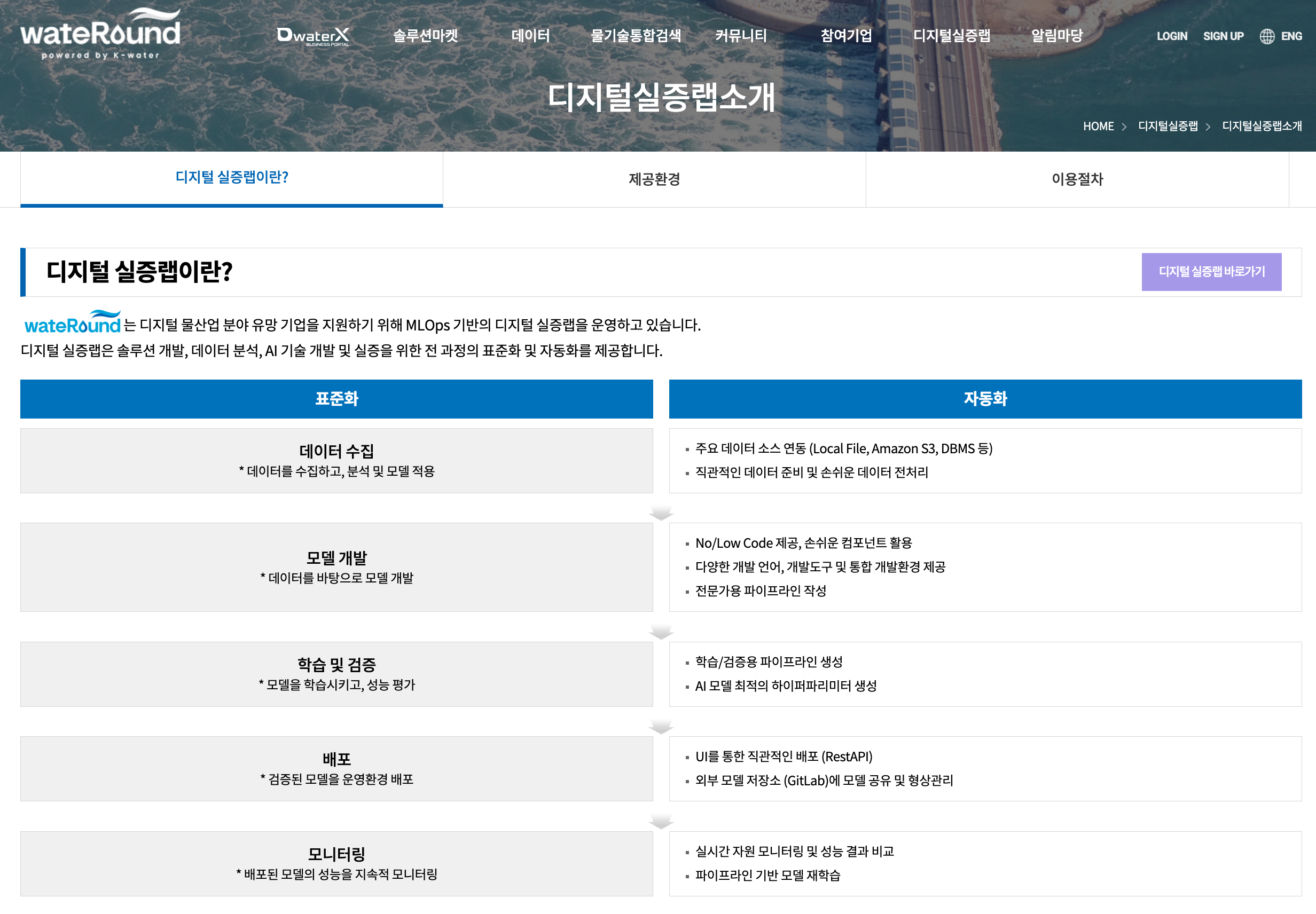This screenshot has height=914, width=1316.
Task: Switch to the 제공환경 tab
Action: [654, 179]
